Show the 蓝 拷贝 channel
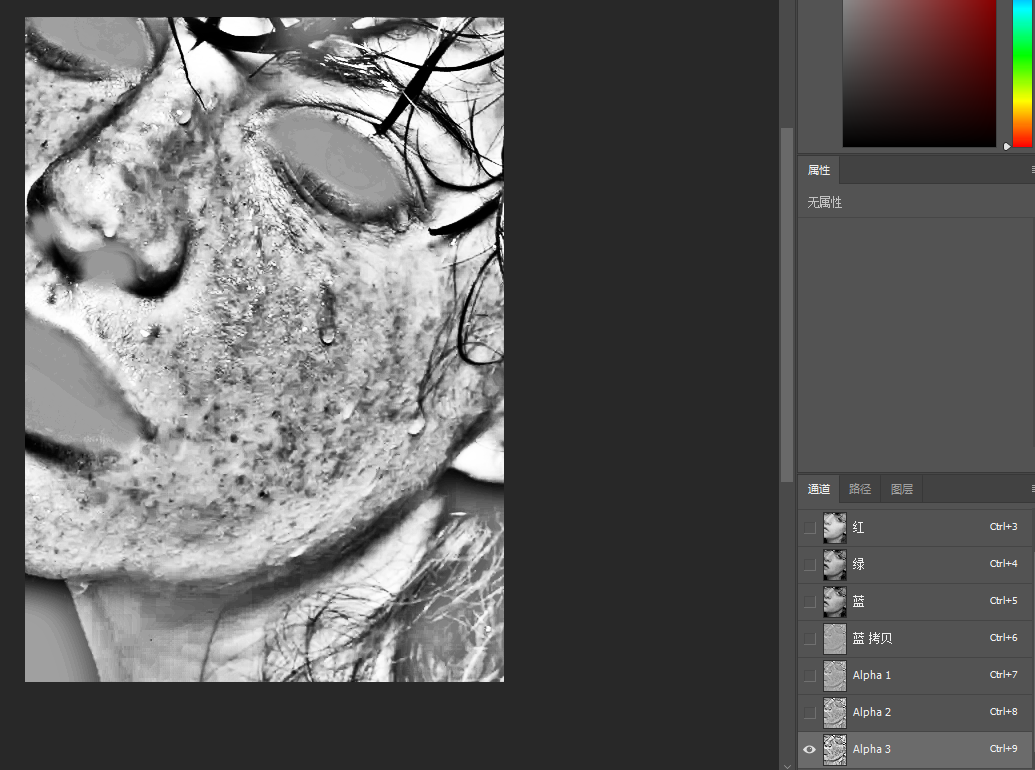Viewport: 1035px width, 770px height. click(x=809, y=638)
